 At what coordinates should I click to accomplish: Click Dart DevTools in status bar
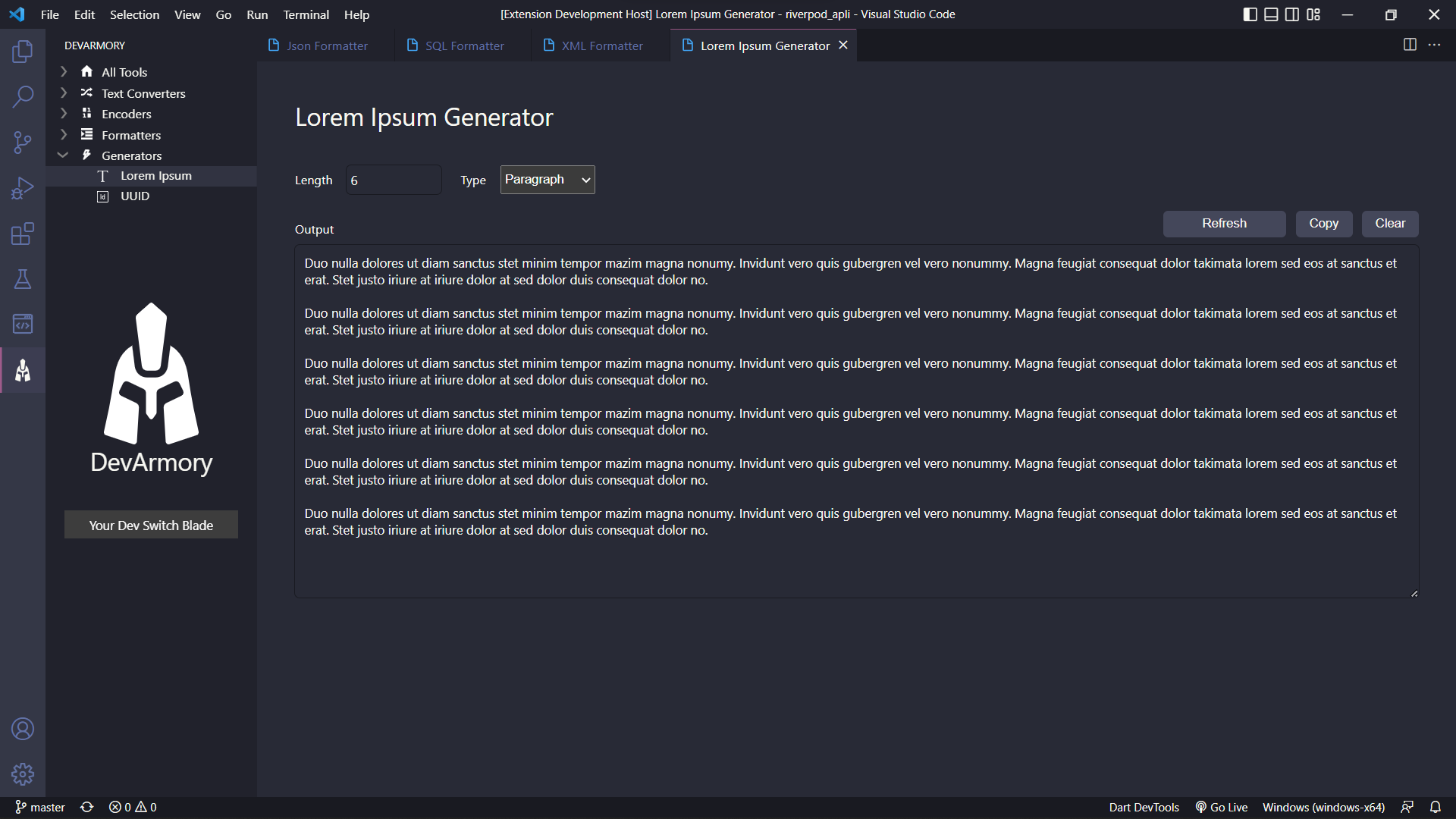1144,808
